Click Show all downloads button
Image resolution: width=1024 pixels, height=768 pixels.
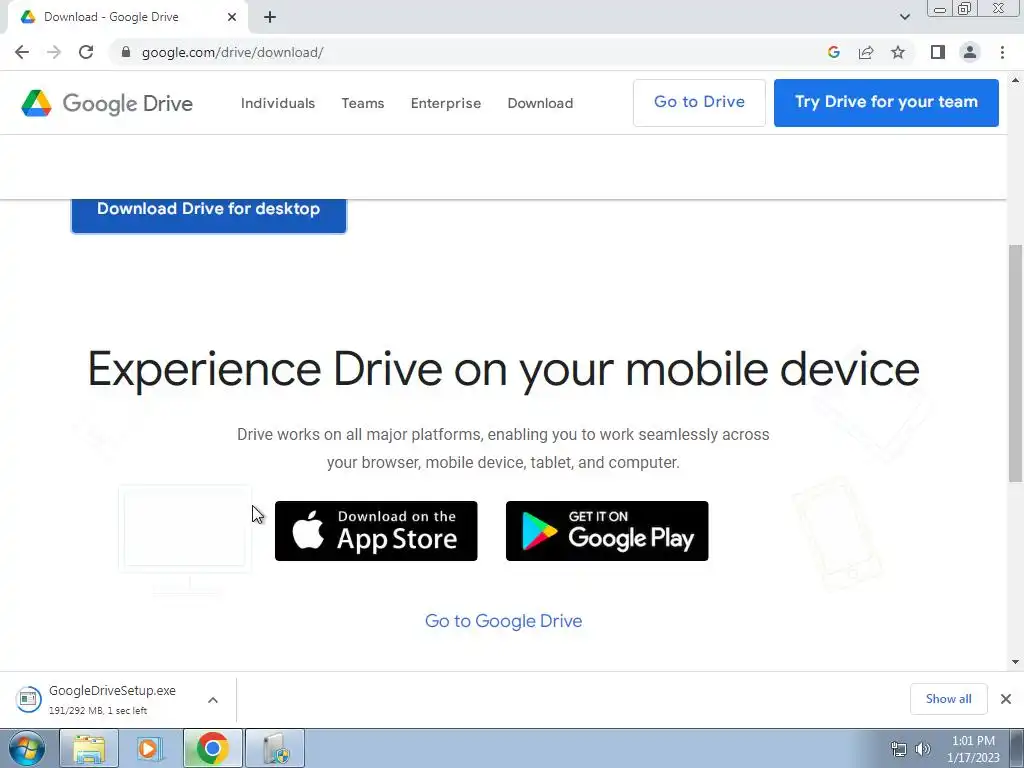pos(948,699)
